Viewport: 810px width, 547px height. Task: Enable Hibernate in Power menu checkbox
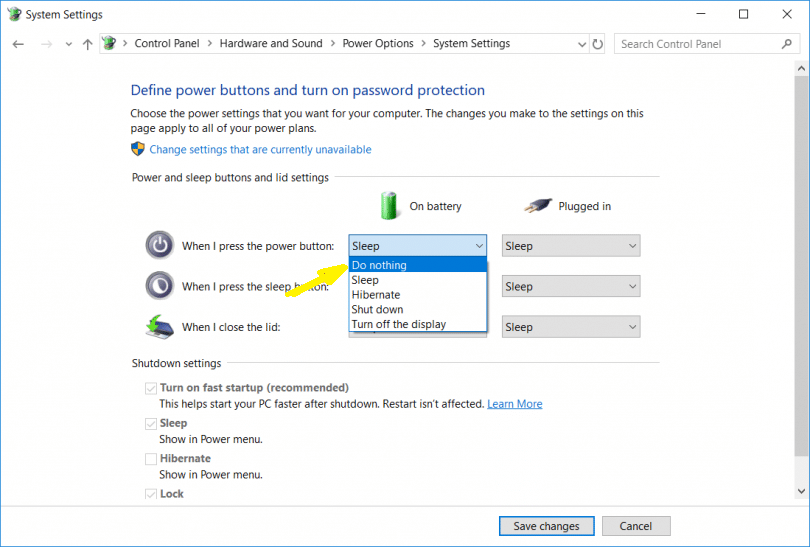click(151, 459)
